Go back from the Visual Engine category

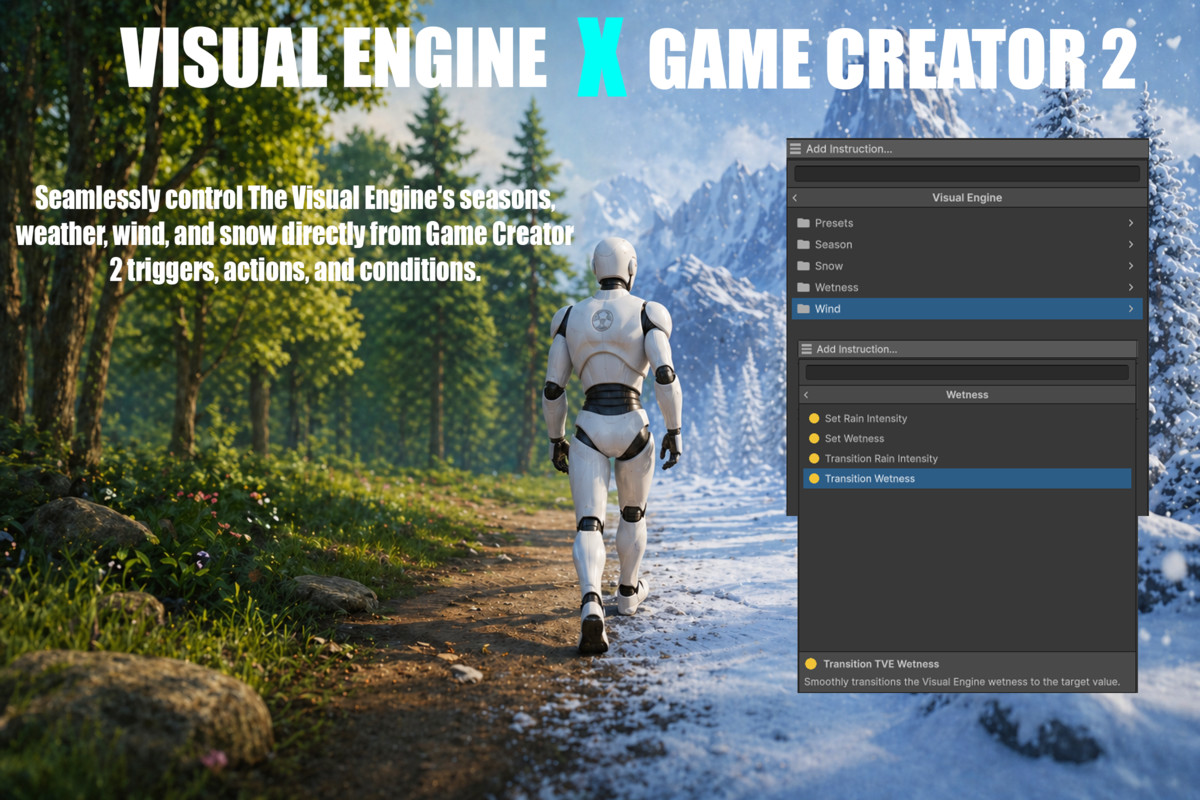click(796, 198)
